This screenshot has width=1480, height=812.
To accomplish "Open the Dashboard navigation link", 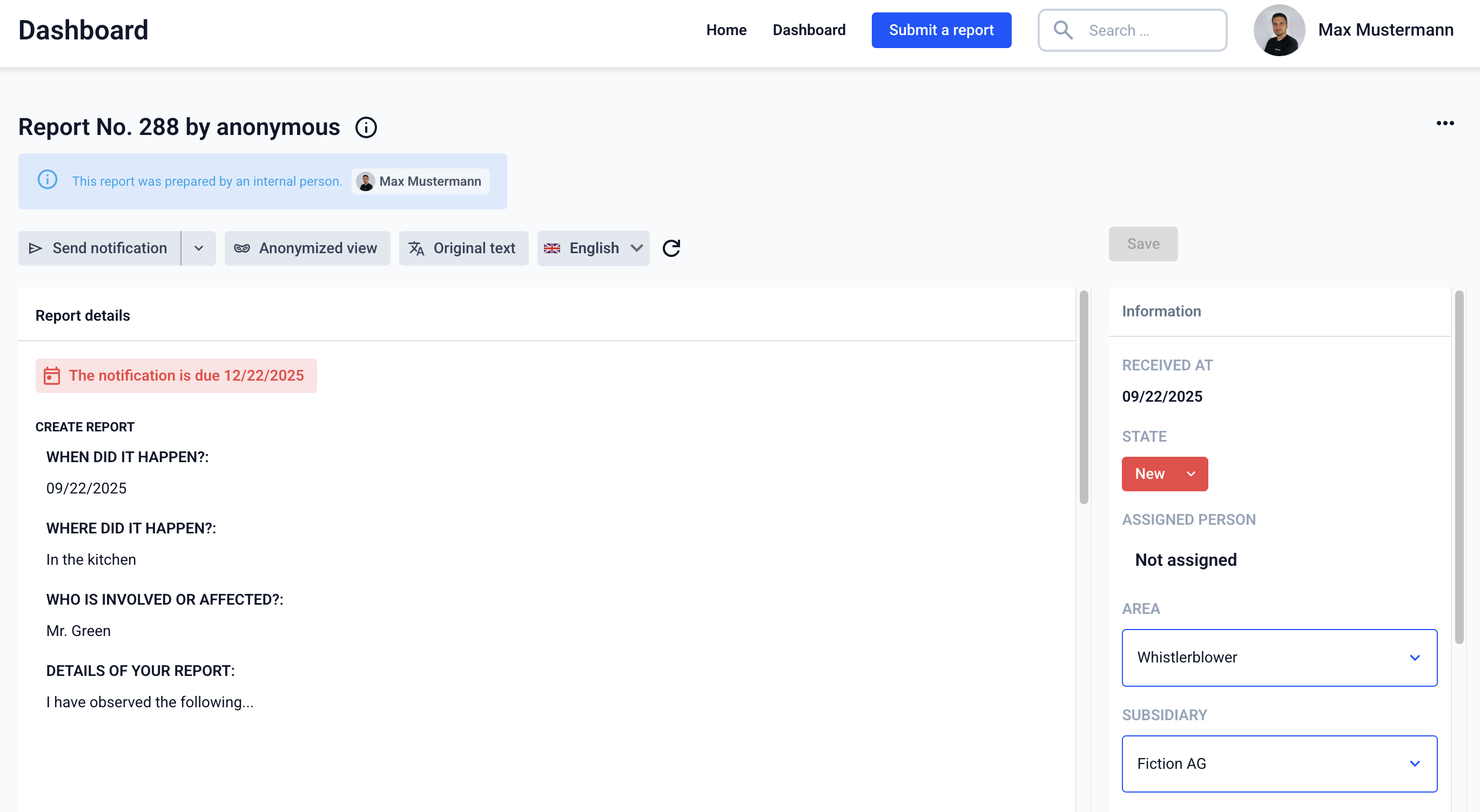I will pyautogui.click(x=809, y=30).
